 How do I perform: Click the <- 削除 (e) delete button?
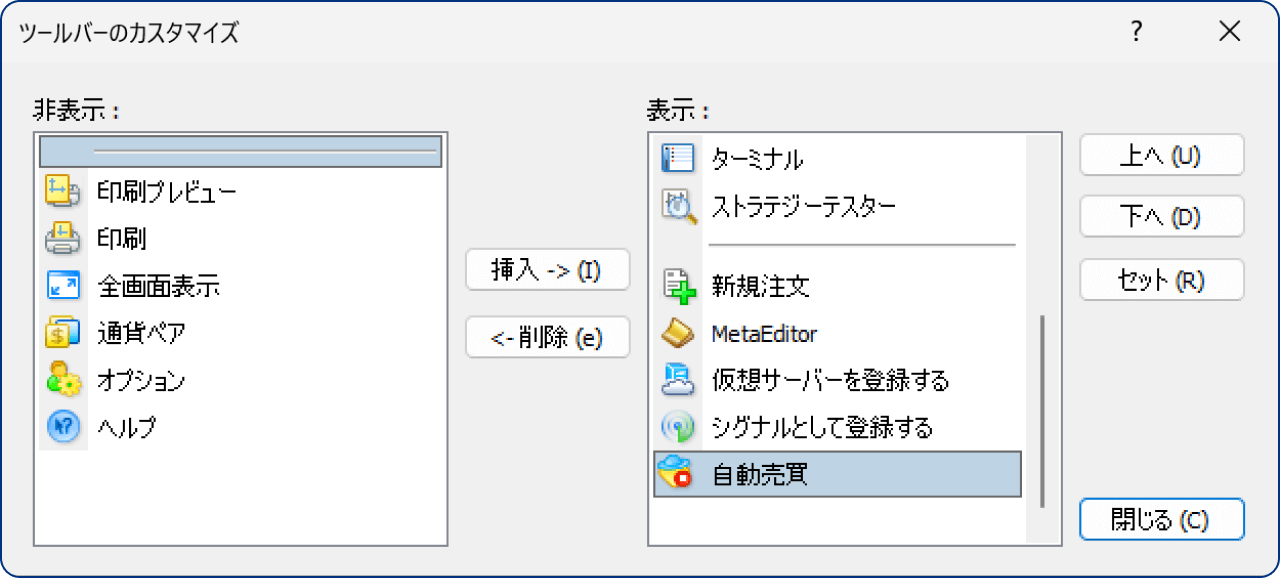[x=547, y=337]
